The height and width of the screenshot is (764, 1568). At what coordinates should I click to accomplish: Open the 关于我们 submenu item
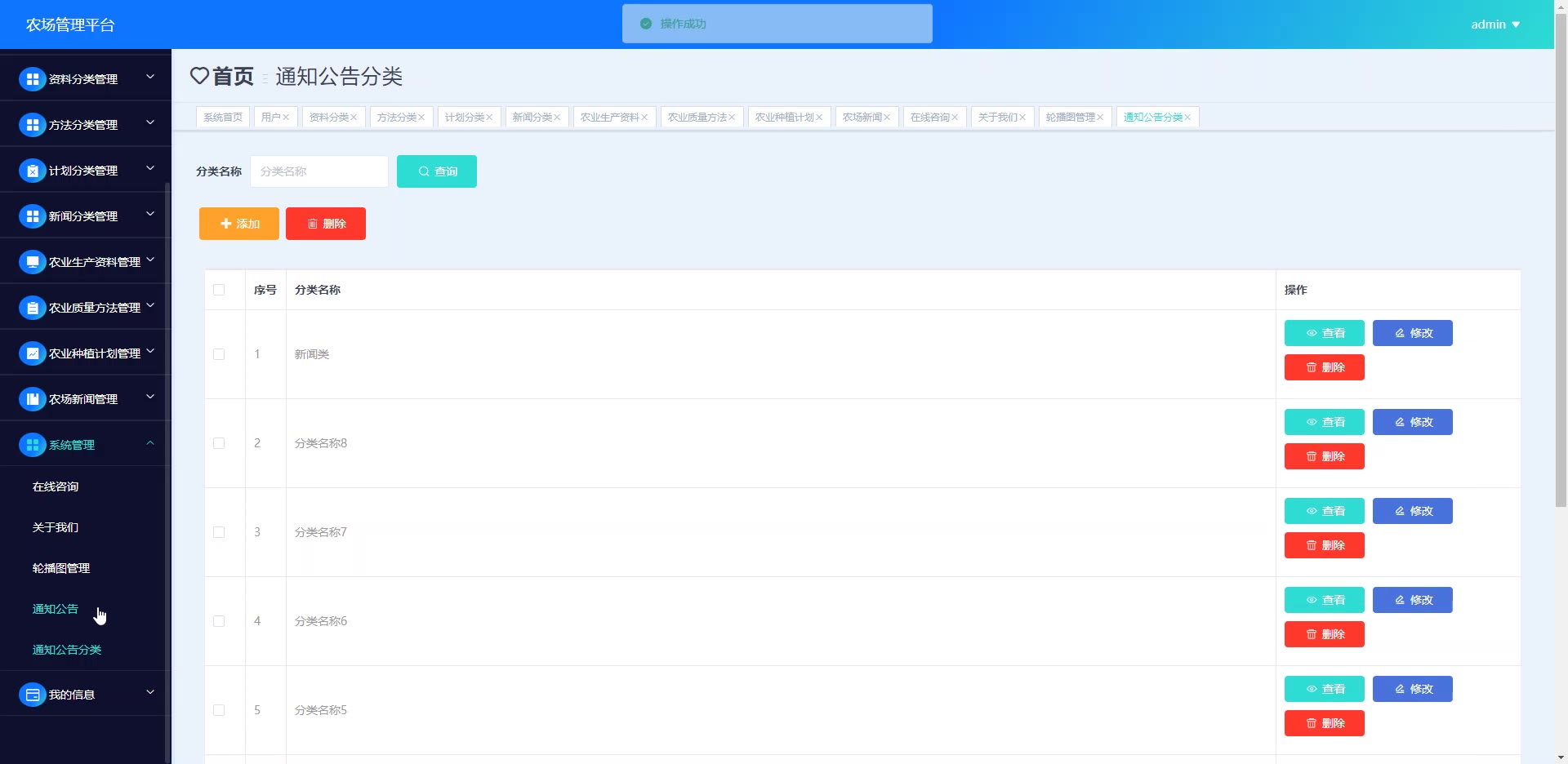pos(56,527)
